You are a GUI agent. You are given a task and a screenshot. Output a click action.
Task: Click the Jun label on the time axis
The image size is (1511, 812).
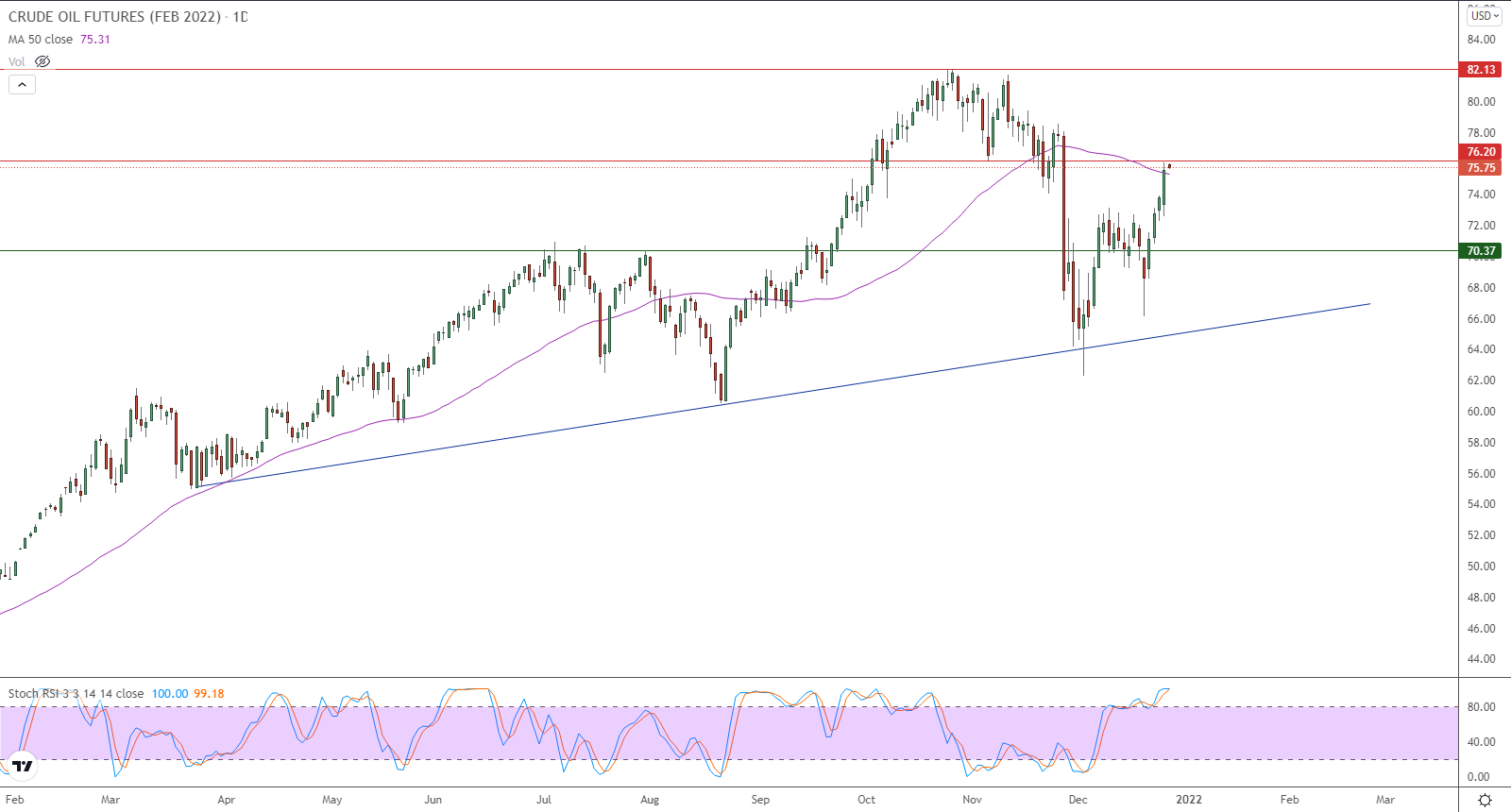433,800
